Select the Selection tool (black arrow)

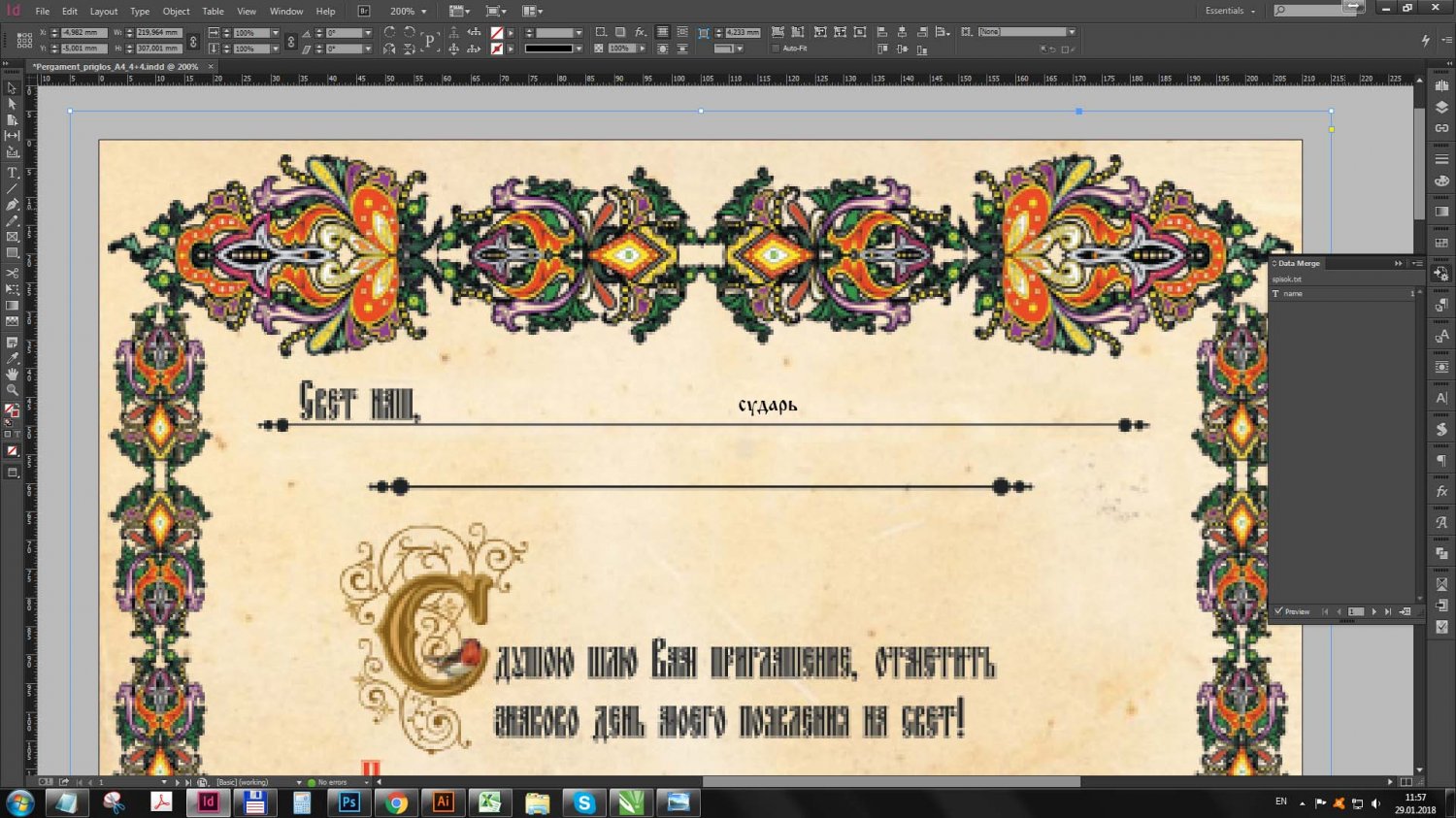[13, 88]
